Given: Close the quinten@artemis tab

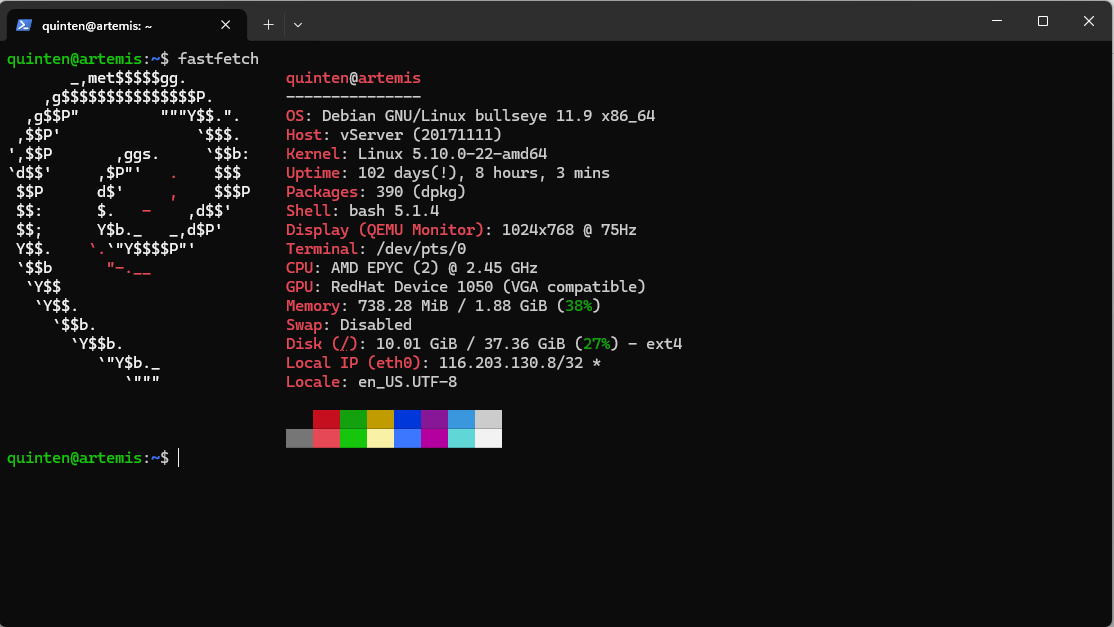Looking at the screenshot, I should [227, 25].
